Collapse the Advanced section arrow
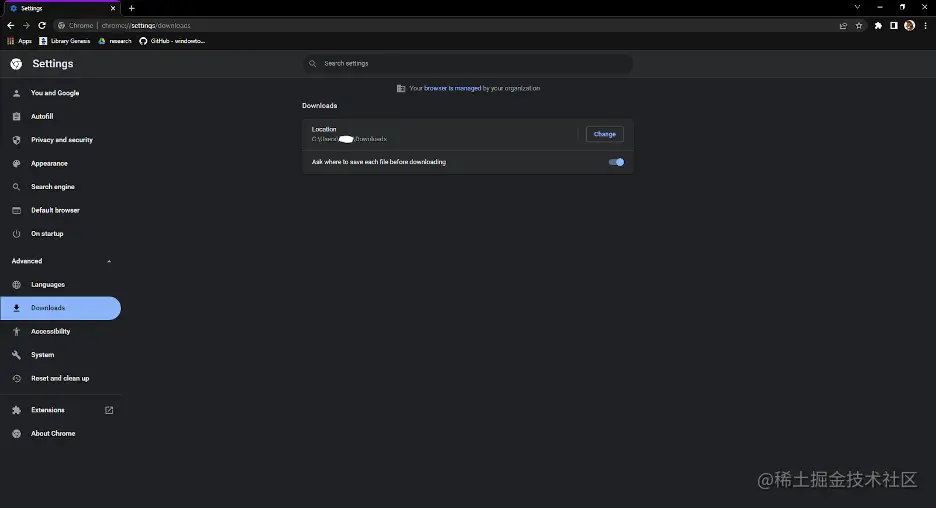936x508 pixels. click(x=109, y=261)
